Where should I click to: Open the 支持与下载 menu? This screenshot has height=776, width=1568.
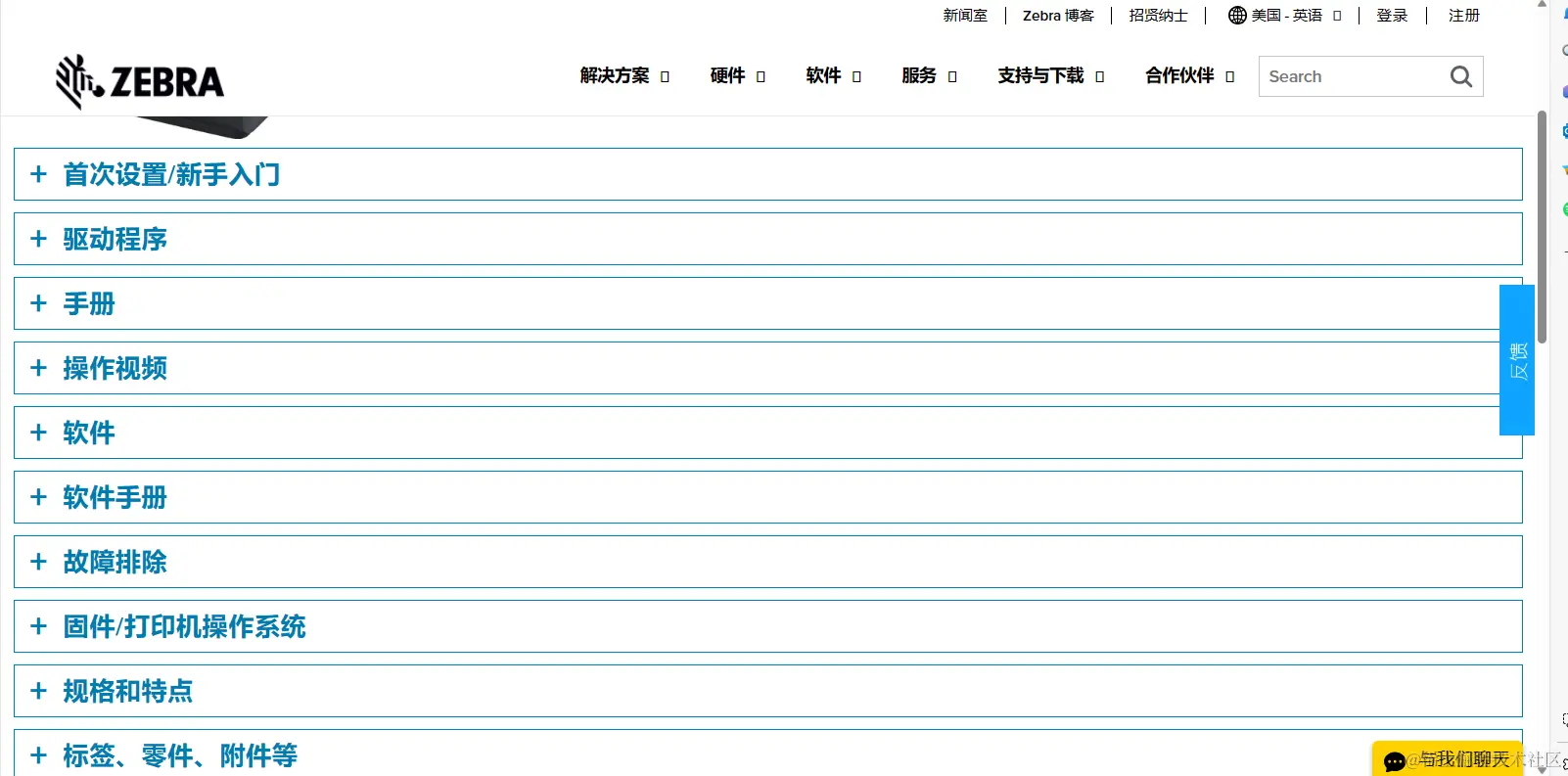[1050, 76]
